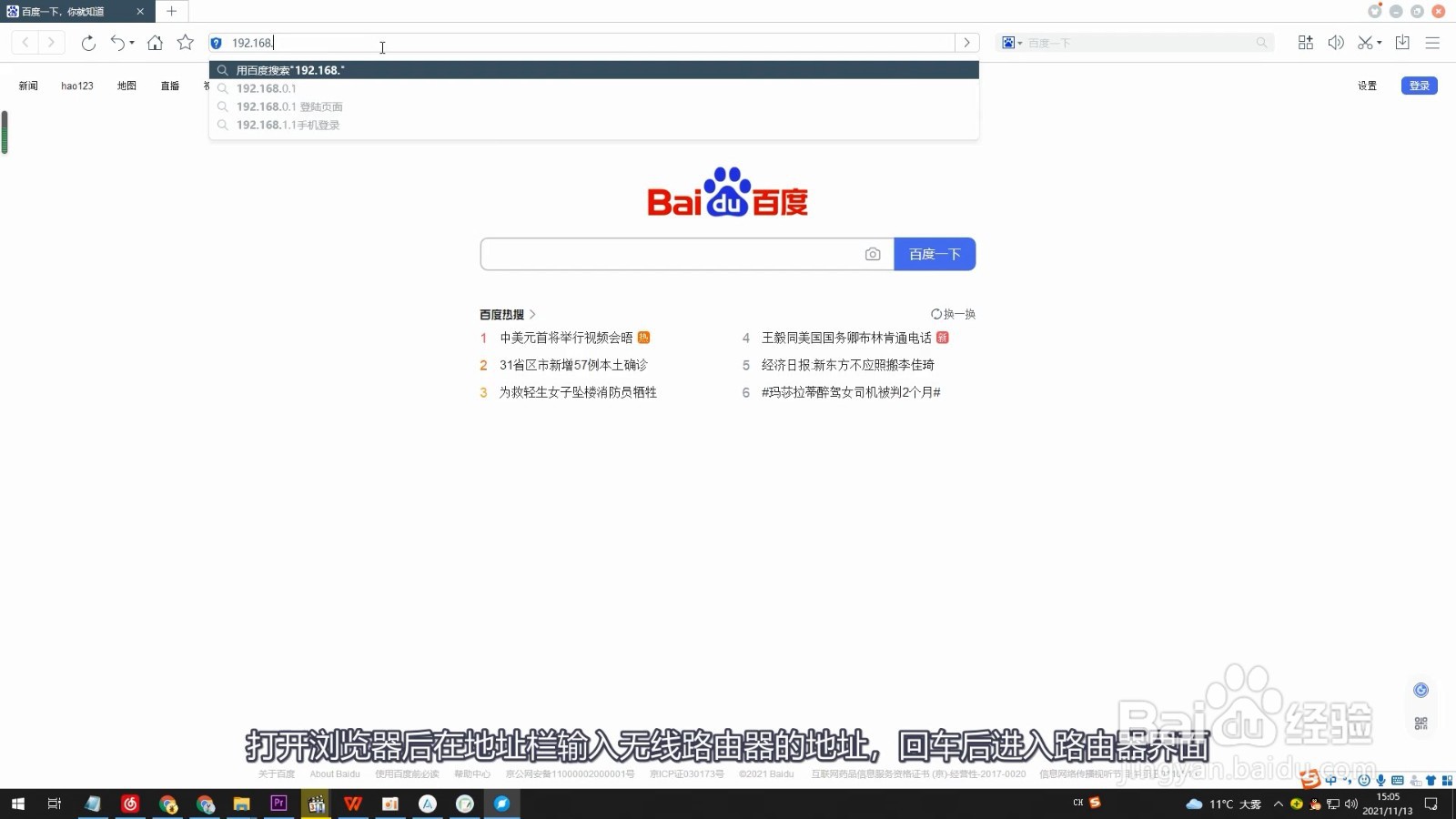Choose the 192.168.1.1手机登录 suggestion
The image size is (1456, 819).
593,125
